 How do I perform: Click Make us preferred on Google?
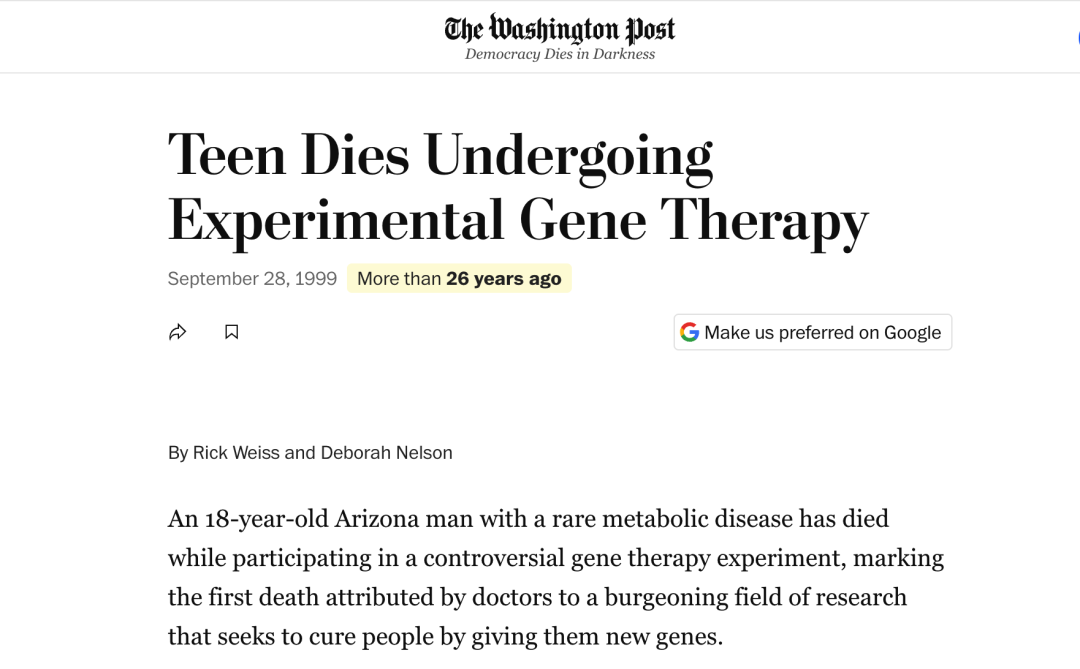813,332
